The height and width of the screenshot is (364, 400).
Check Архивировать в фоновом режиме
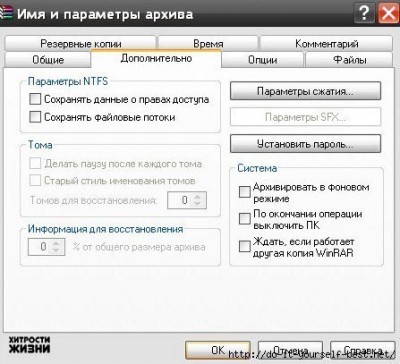click(x=245, y=192)
